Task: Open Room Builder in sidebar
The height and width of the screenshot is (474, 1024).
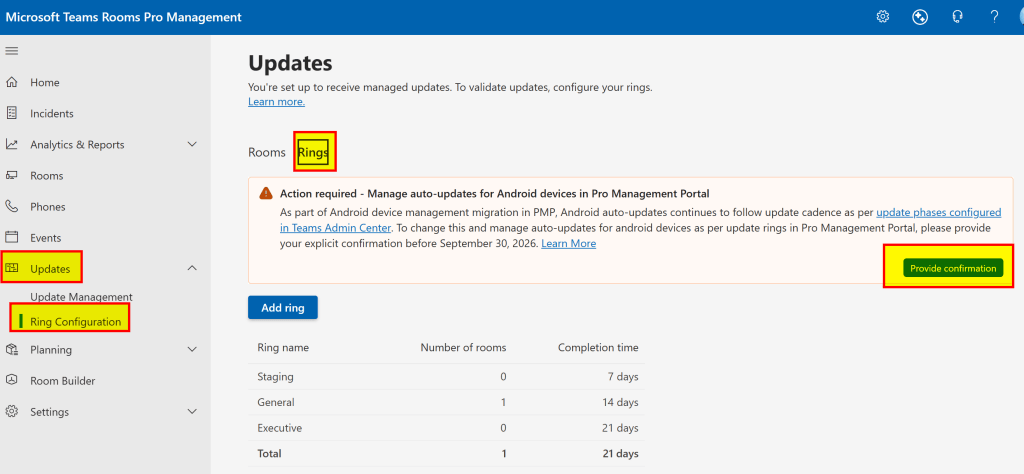Action: 63,381
